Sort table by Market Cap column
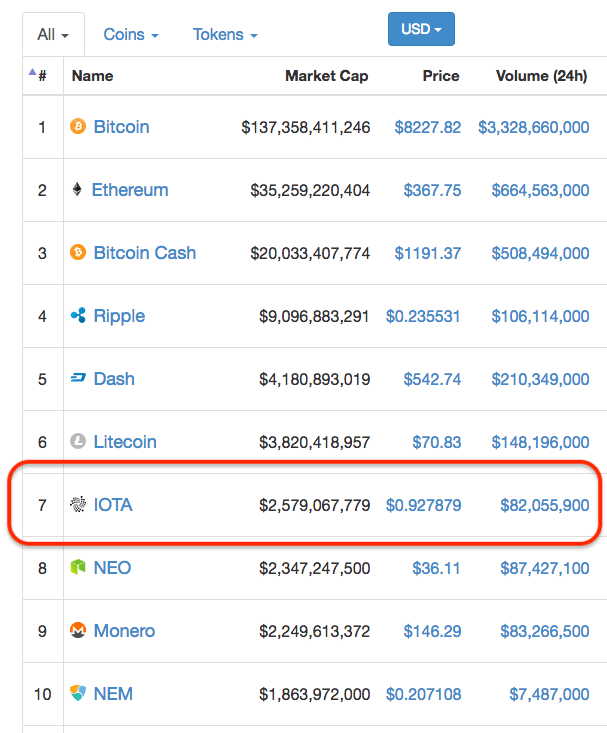The height and width of the screenshot is (733, 607). click(326, 76)
